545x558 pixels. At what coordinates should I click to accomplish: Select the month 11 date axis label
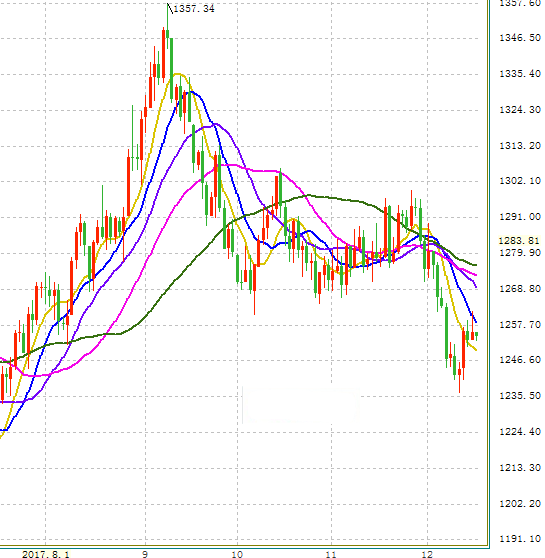pyautogui.click(x=331, y=554)
